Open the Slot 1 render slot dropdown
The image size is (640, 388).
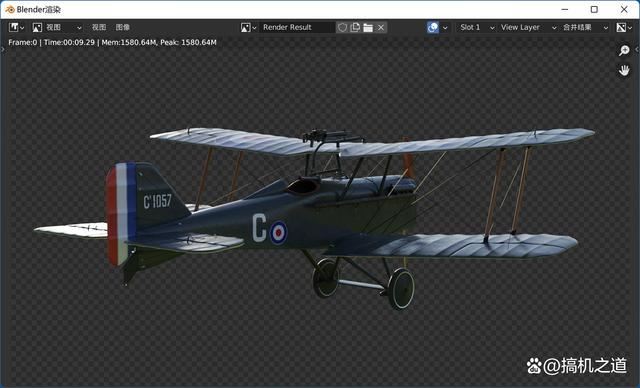476,27
